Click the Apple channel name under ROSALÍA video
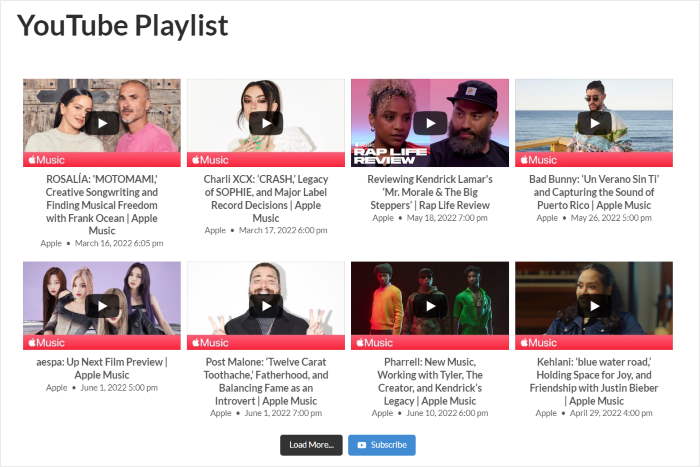This screenshot has height=467, width=700. pos(51,243)
